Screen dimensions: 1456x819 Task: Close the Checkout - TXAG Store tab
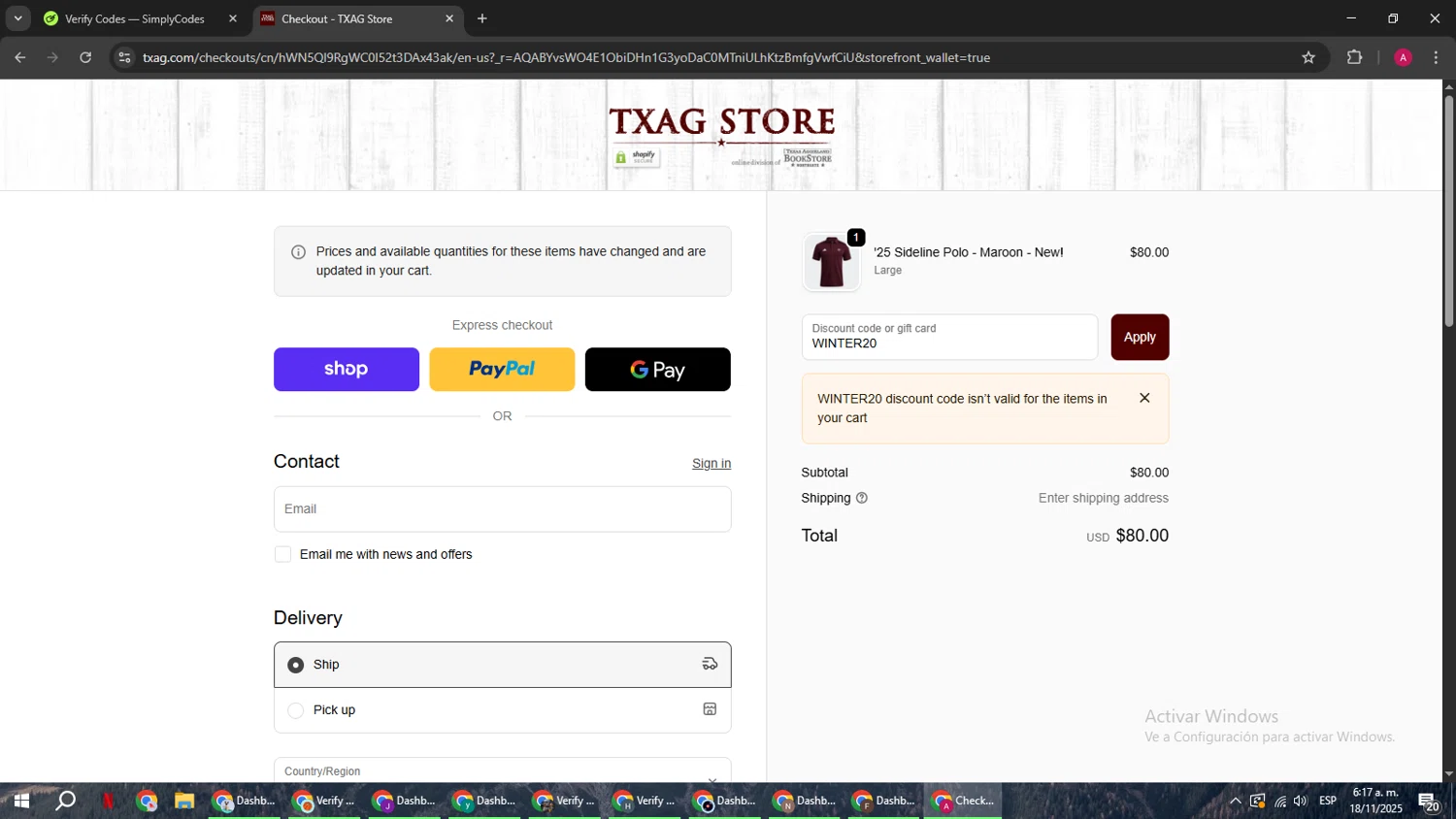coord(449,18)
